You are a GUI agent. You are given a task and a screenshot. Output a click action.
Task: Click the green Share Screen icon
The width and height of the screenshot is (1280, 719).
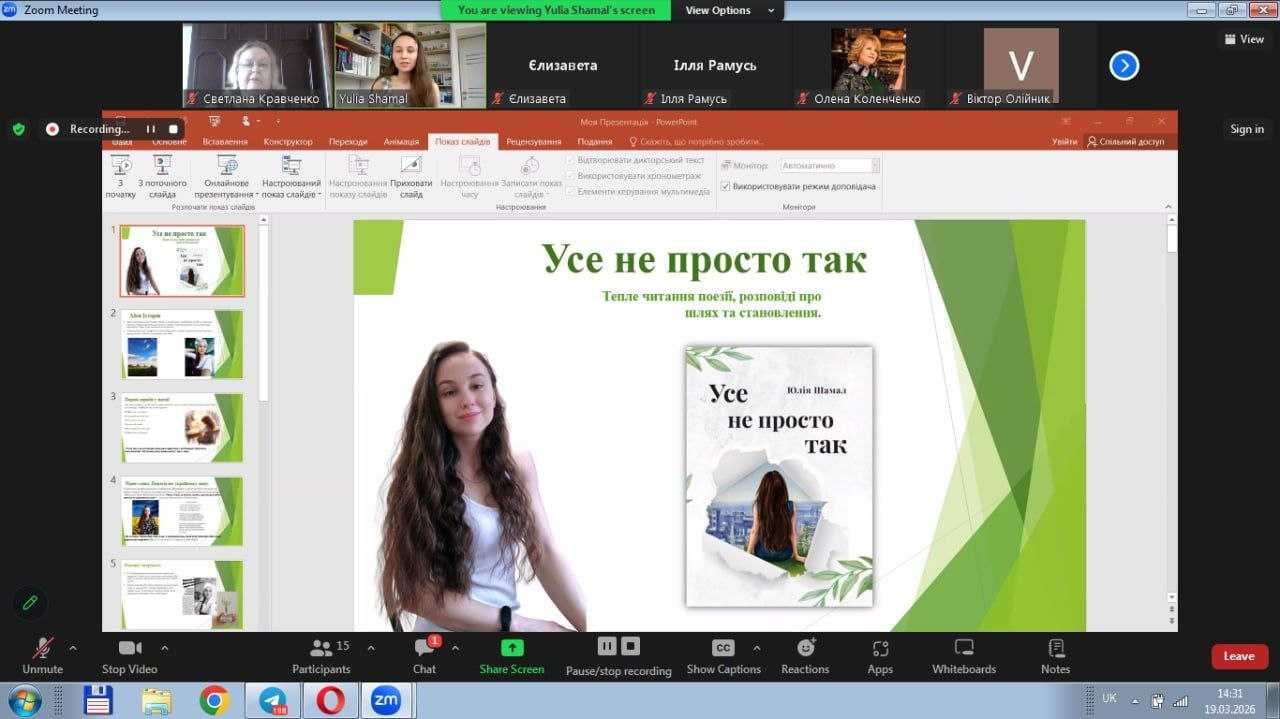[512, 648]
